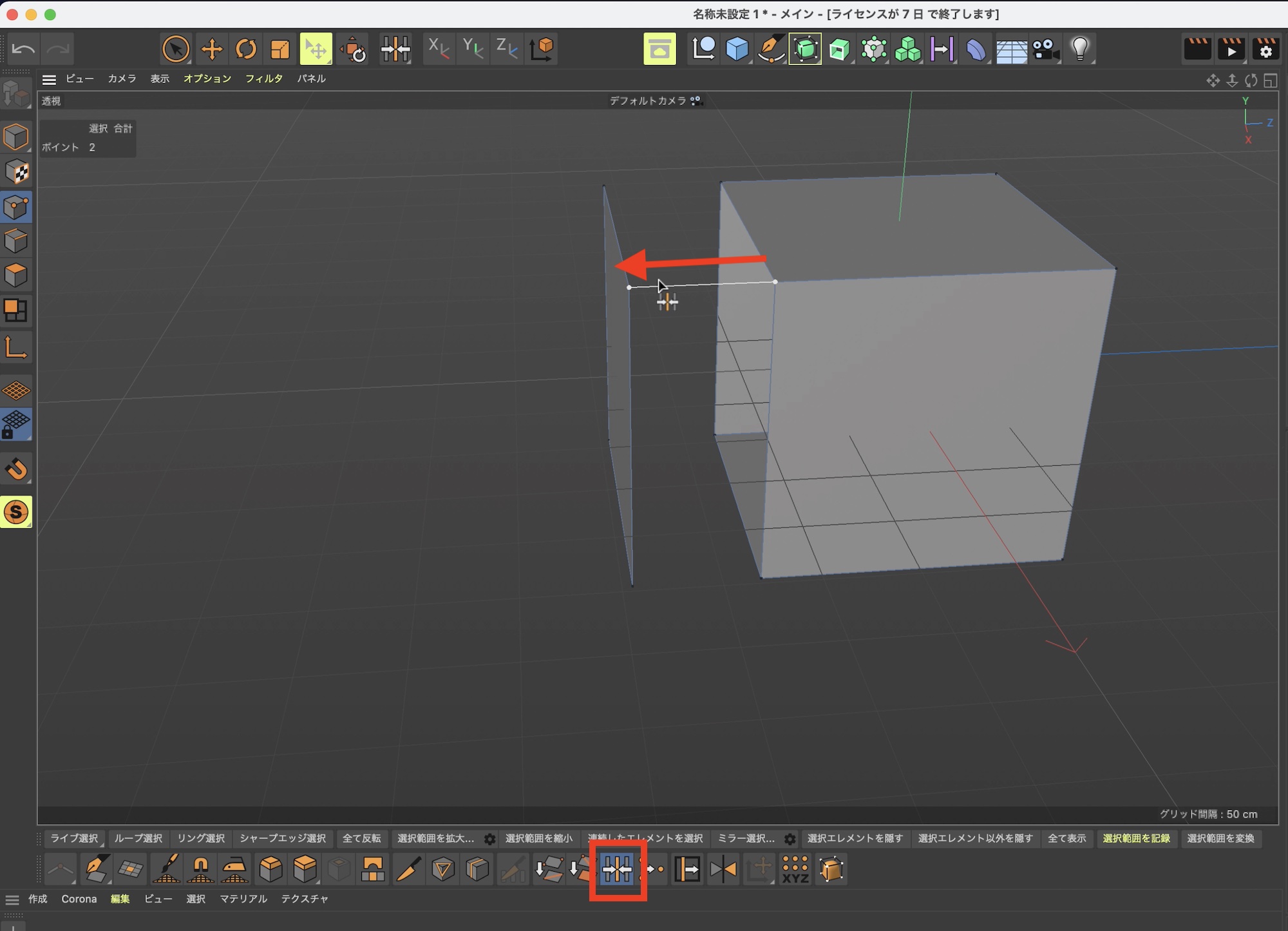Select the Scale tool

pos(280,49)
